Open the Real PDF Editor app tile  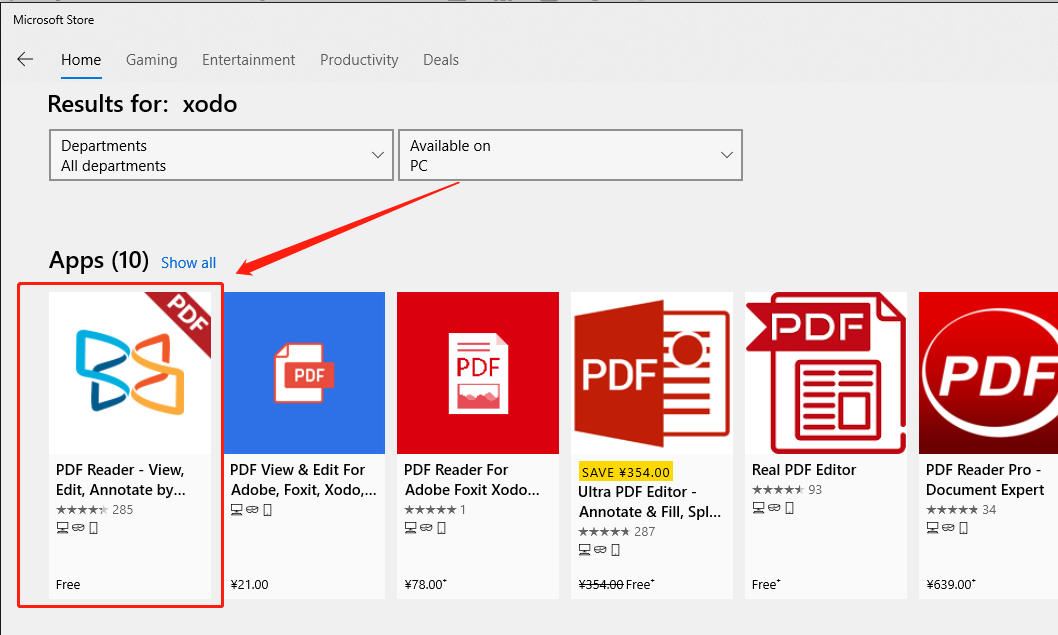click(x=825, y=372)
